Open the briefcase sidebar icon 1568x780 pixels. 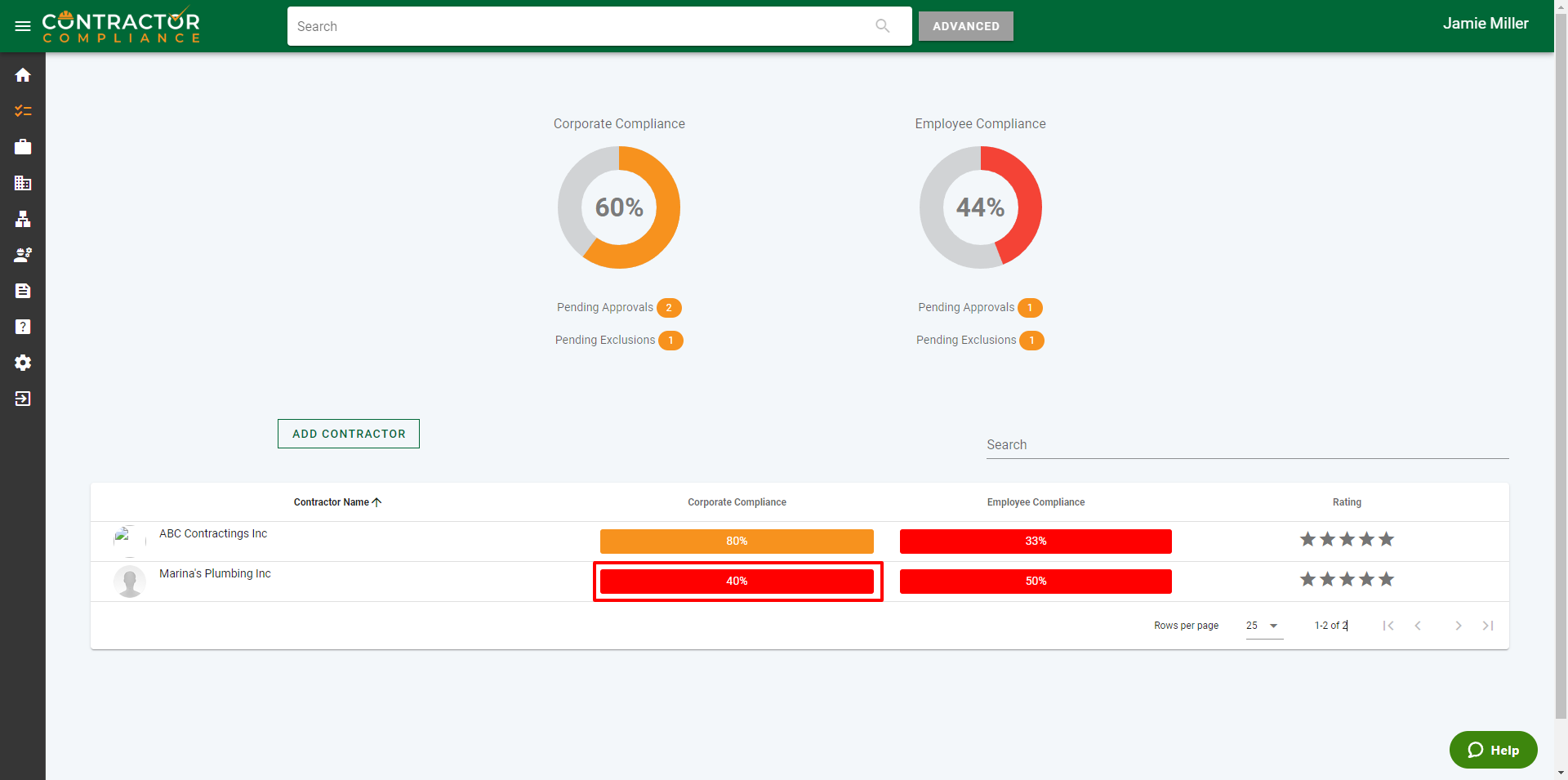point(23,147)
